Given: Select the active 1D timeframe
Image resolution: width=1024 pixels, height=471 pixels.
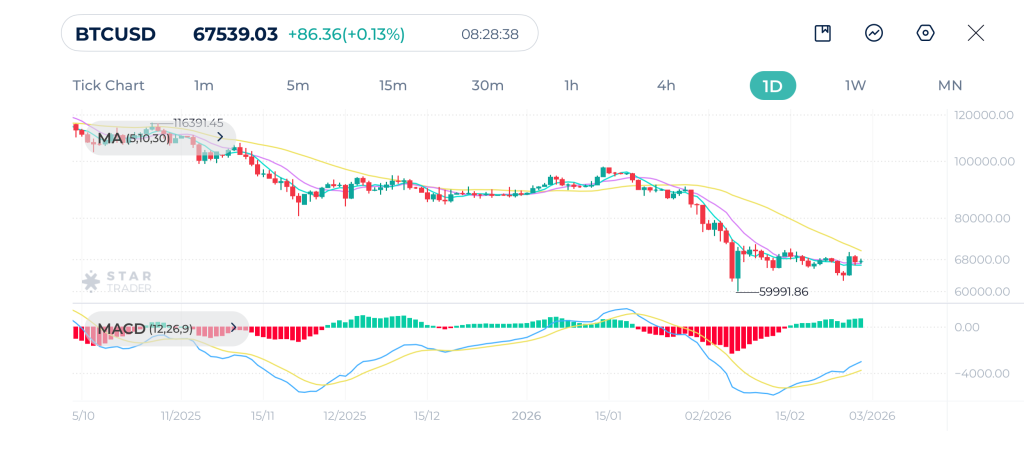Looking at the screenshot, I should coord(772,85).
